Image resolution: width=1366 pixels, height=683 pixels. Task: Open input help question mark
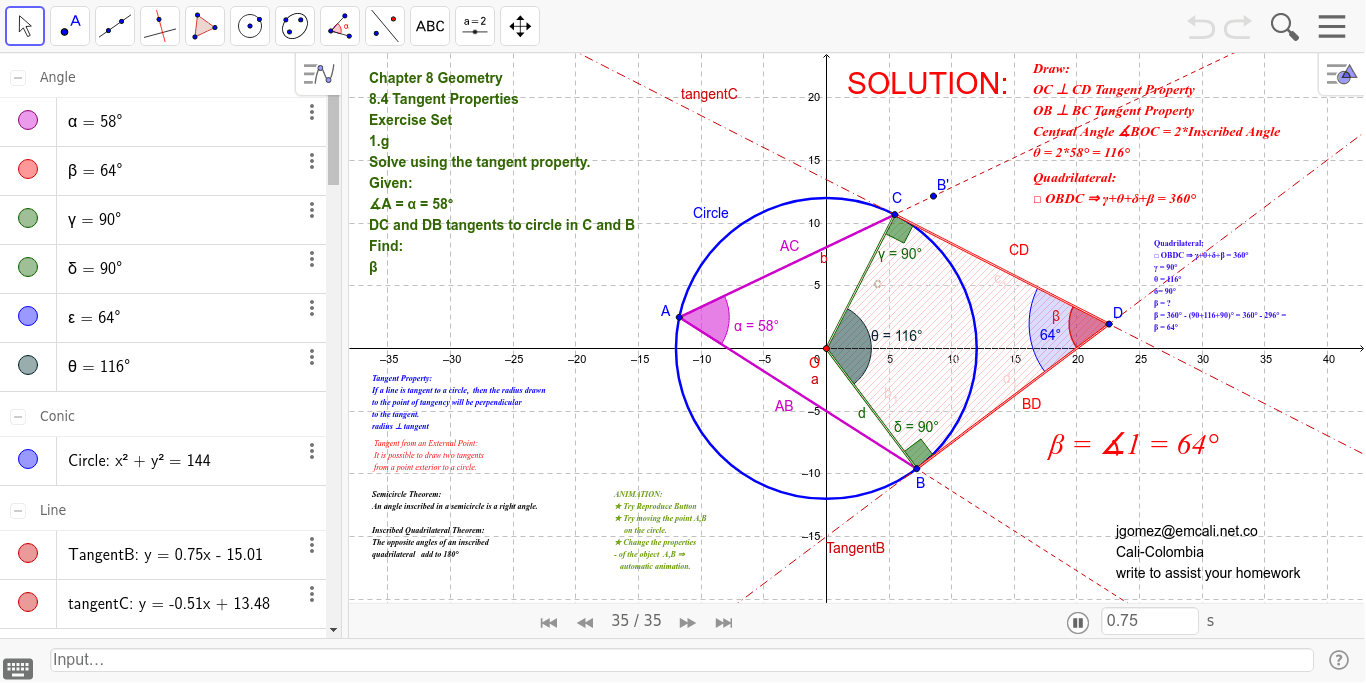coord(1339,660)
